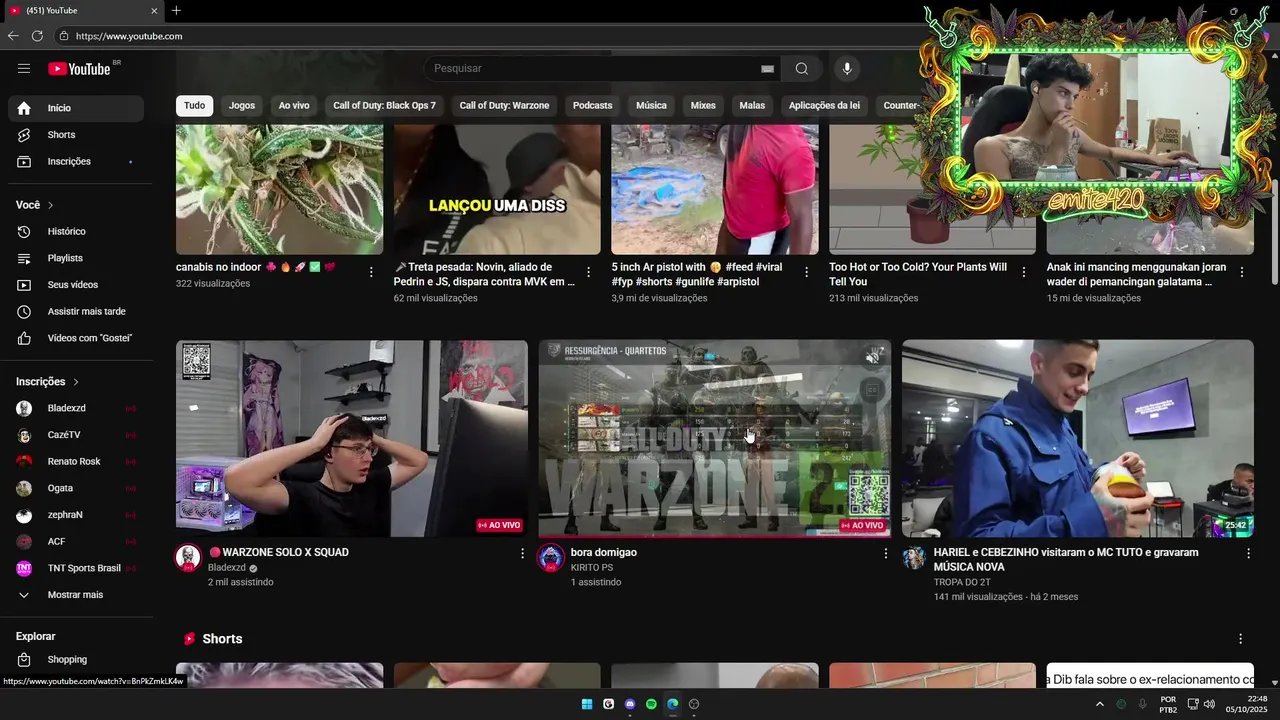Open options for the Treta pesada video
The width and height of the screenshot is (1280, 720).
coord(589,272)
